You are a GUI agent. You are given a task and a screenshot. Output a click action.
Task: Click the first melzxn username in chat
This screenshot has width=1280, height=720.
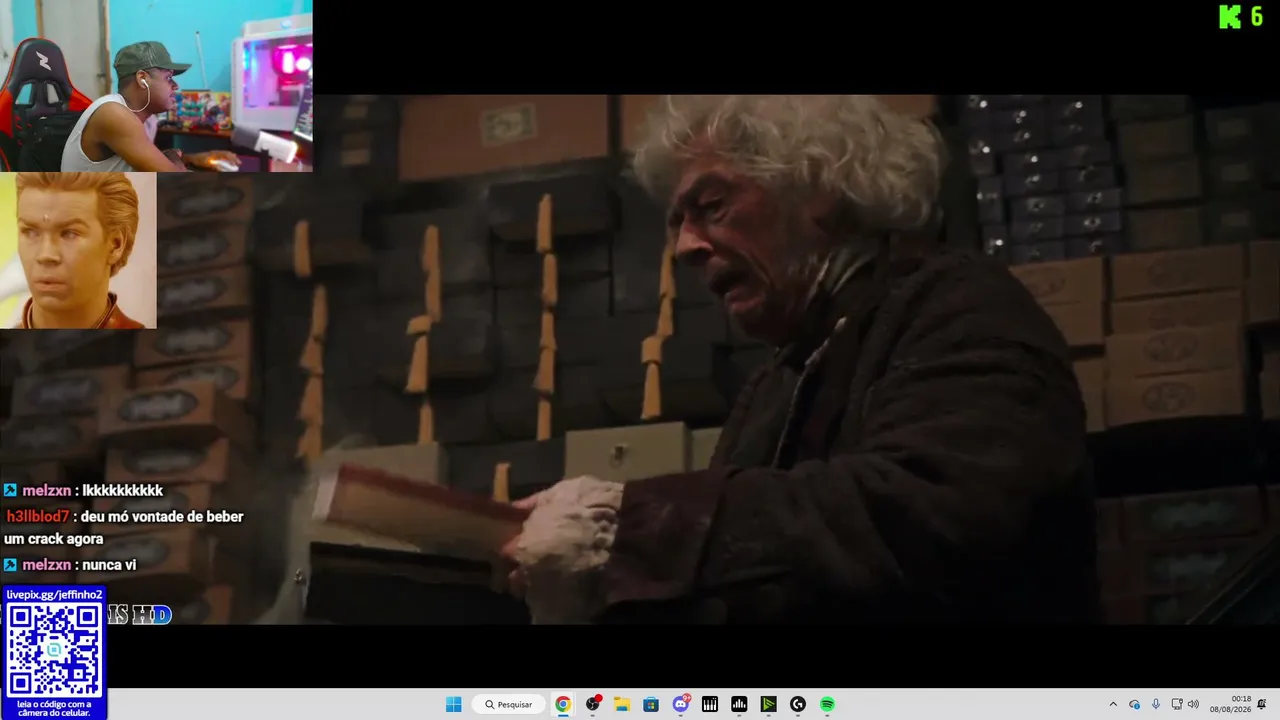pyautogui.click(x=46, y=490)
